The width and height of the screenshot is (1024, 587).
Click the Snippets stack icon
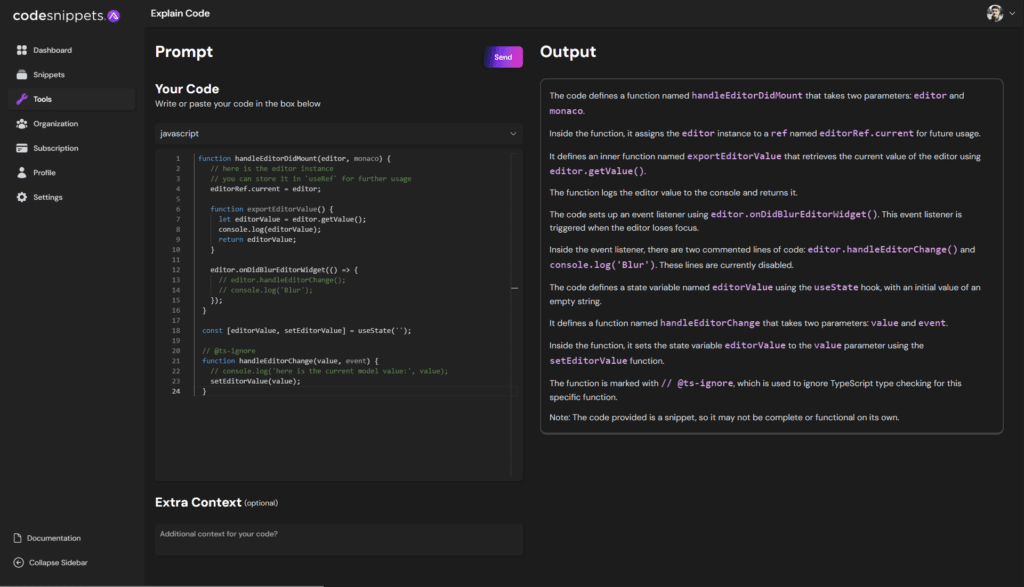pyautogui.click(x=22, y=75)
